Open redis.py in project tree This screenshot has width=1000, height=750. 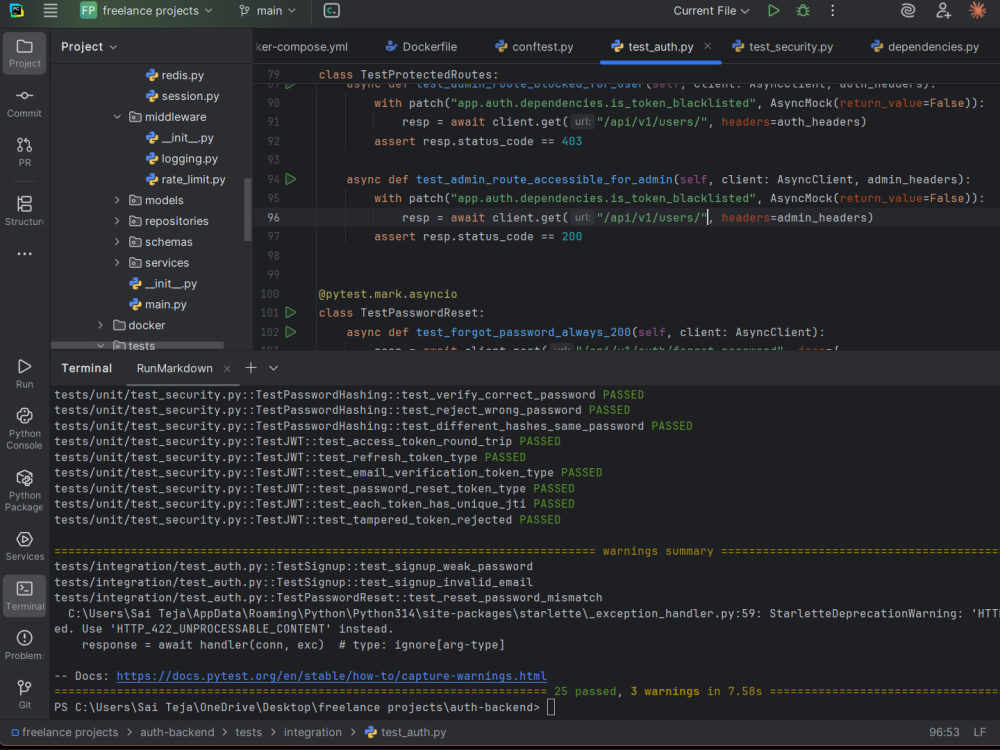(x=175, y=75)
